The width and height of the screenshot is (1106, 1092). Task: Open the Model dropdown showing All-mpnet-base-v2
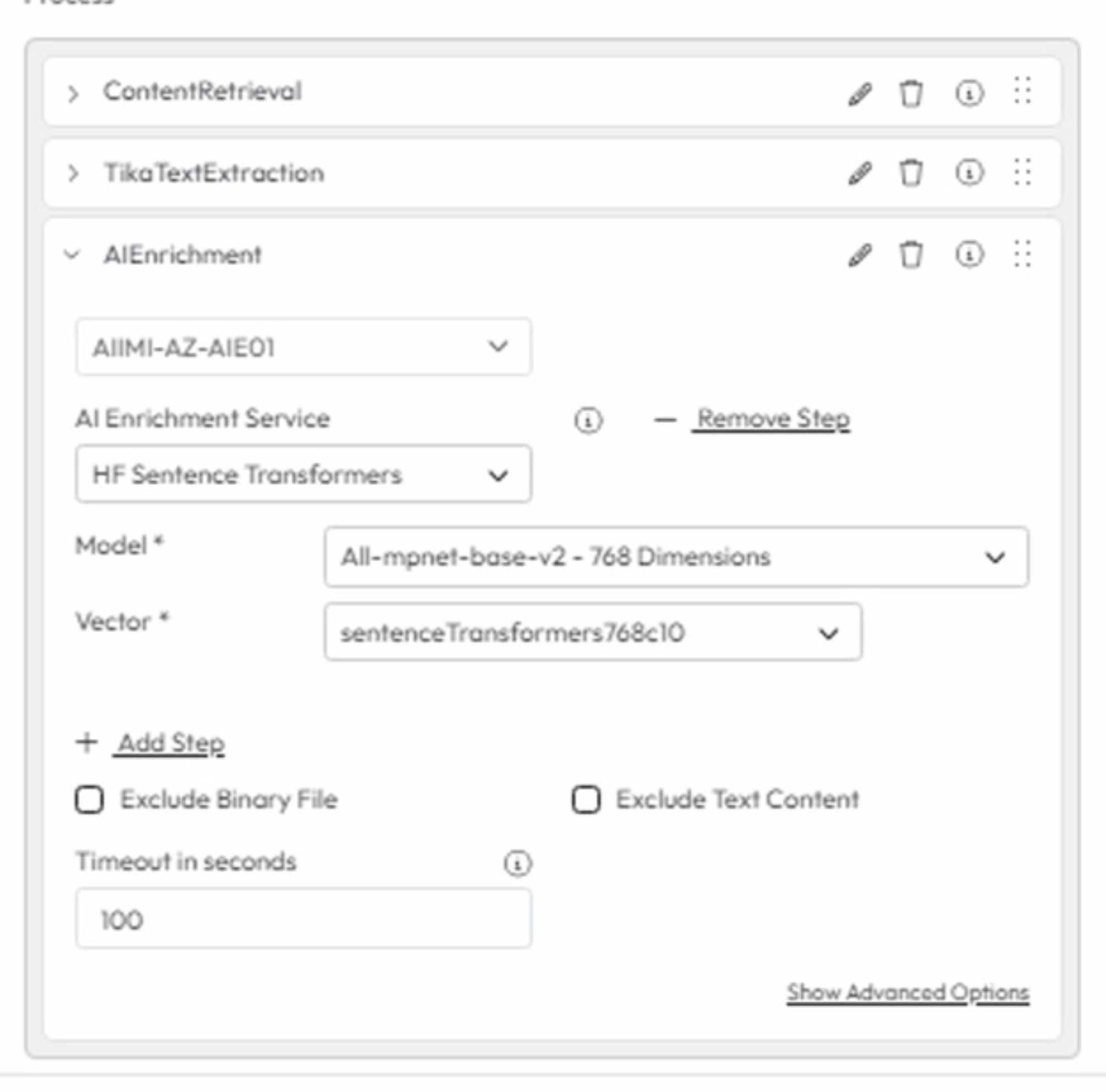pyautogui.click(x=676, y=557)
